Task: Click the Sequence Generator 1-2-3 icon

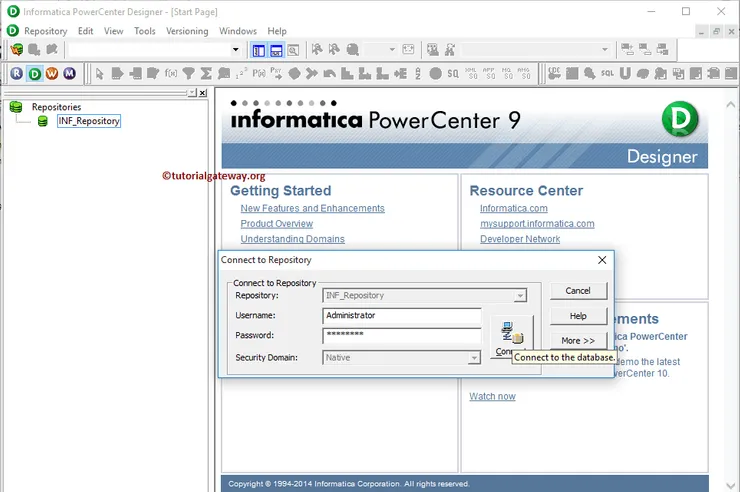Action: (241, 74)
